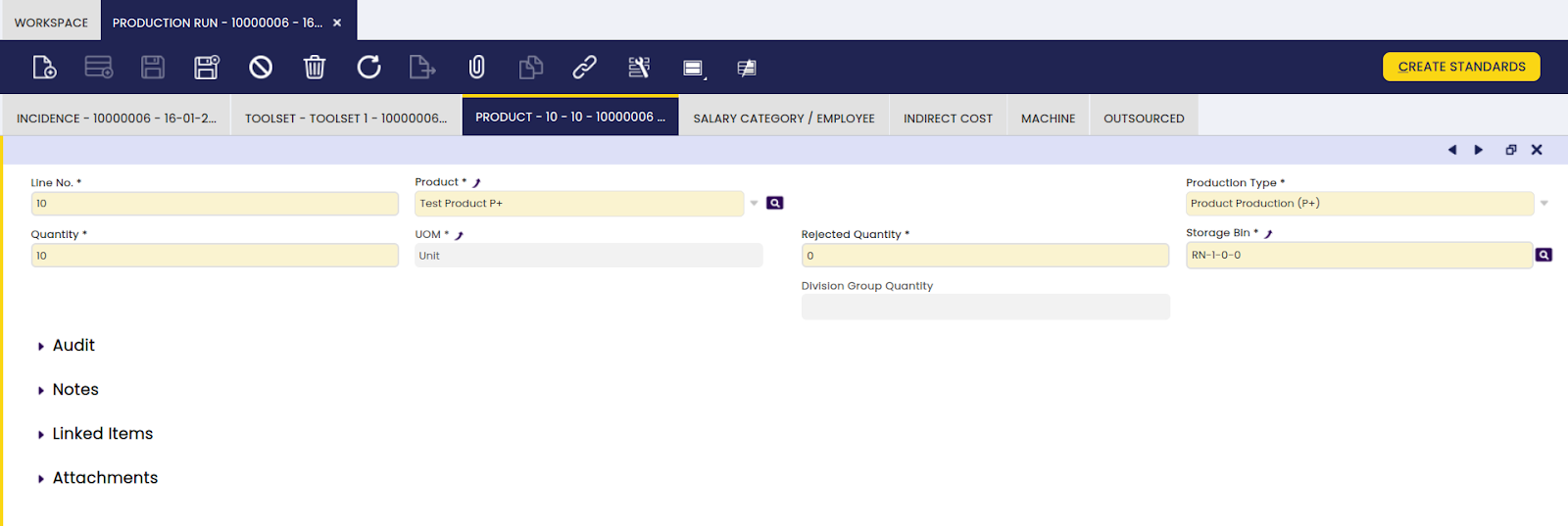Click the Create Standards button

(1461, 67)
